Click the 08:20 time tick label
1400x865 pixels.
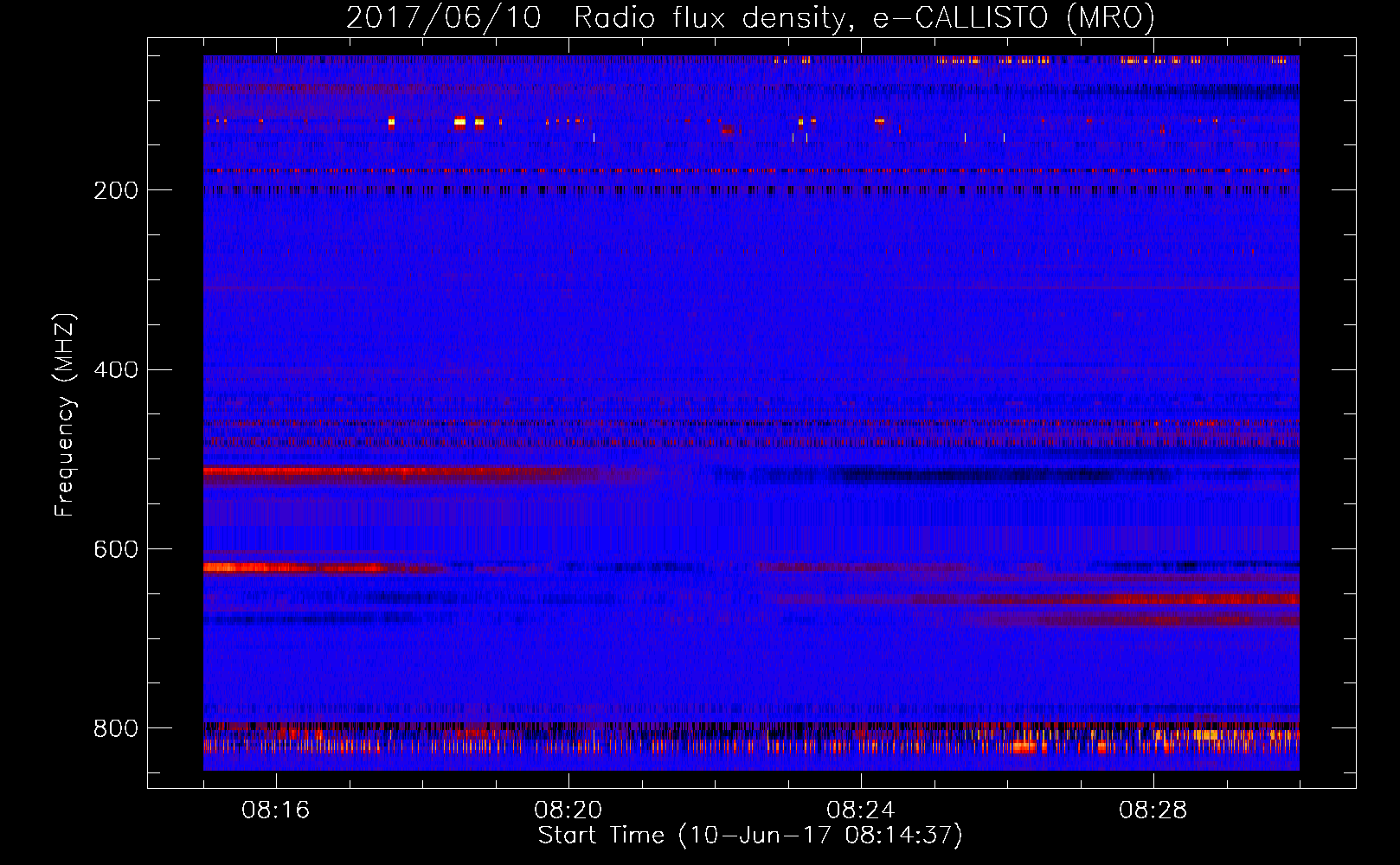pos(568,811)
